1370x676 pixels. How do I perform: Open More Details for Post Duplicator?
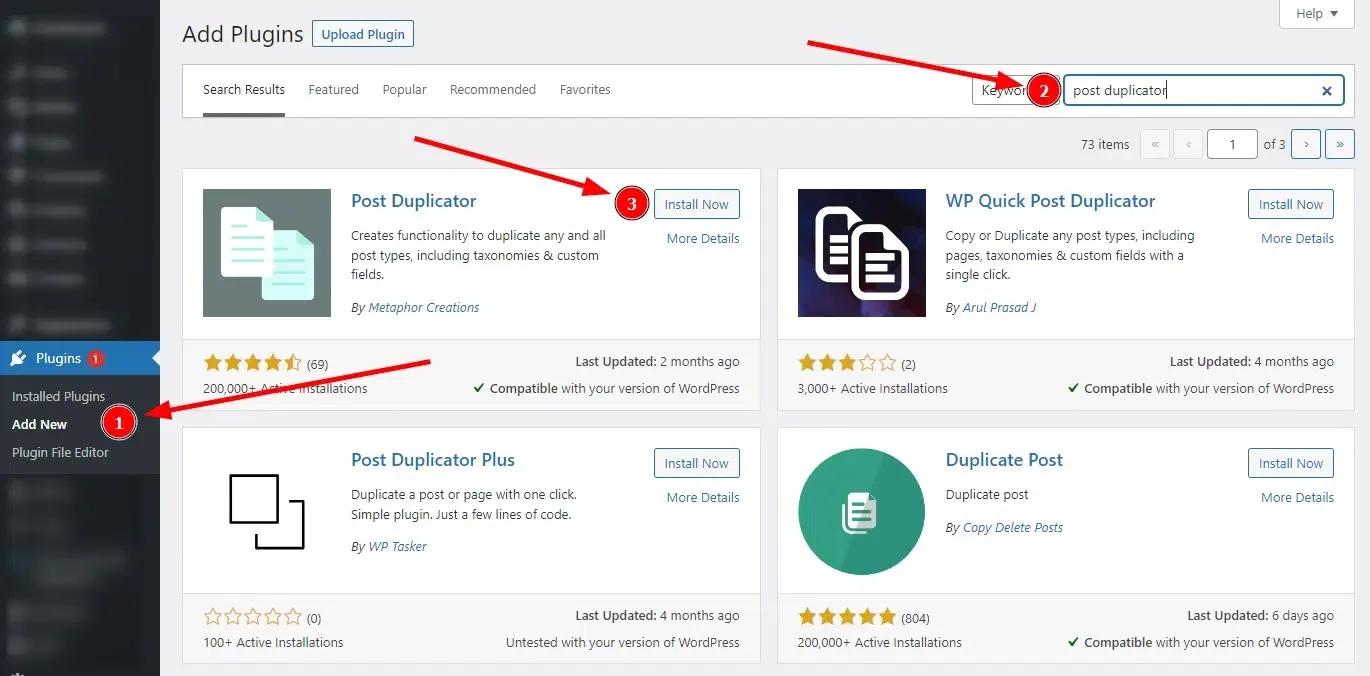[703, 238]
